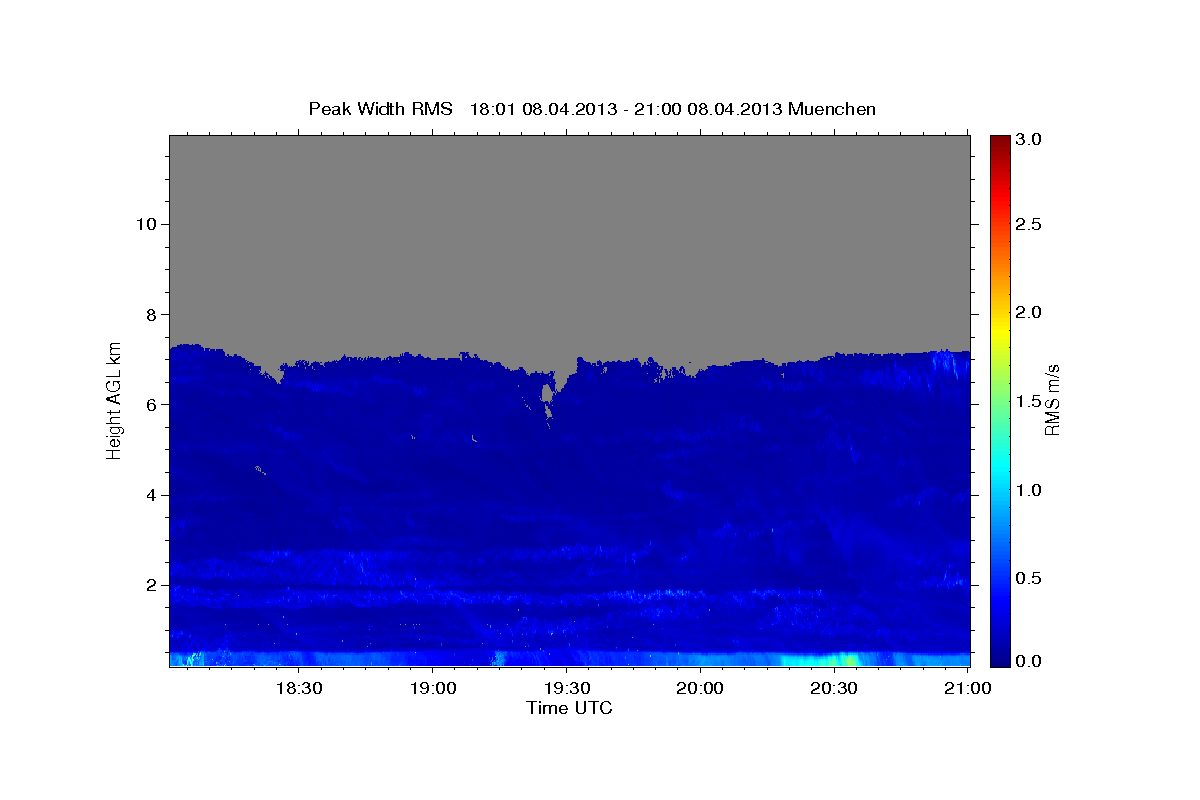Click the plot title 'Peak Width RMS'
The height and width of the screenshot is (800, 1200).
click(x=381, y=108)
